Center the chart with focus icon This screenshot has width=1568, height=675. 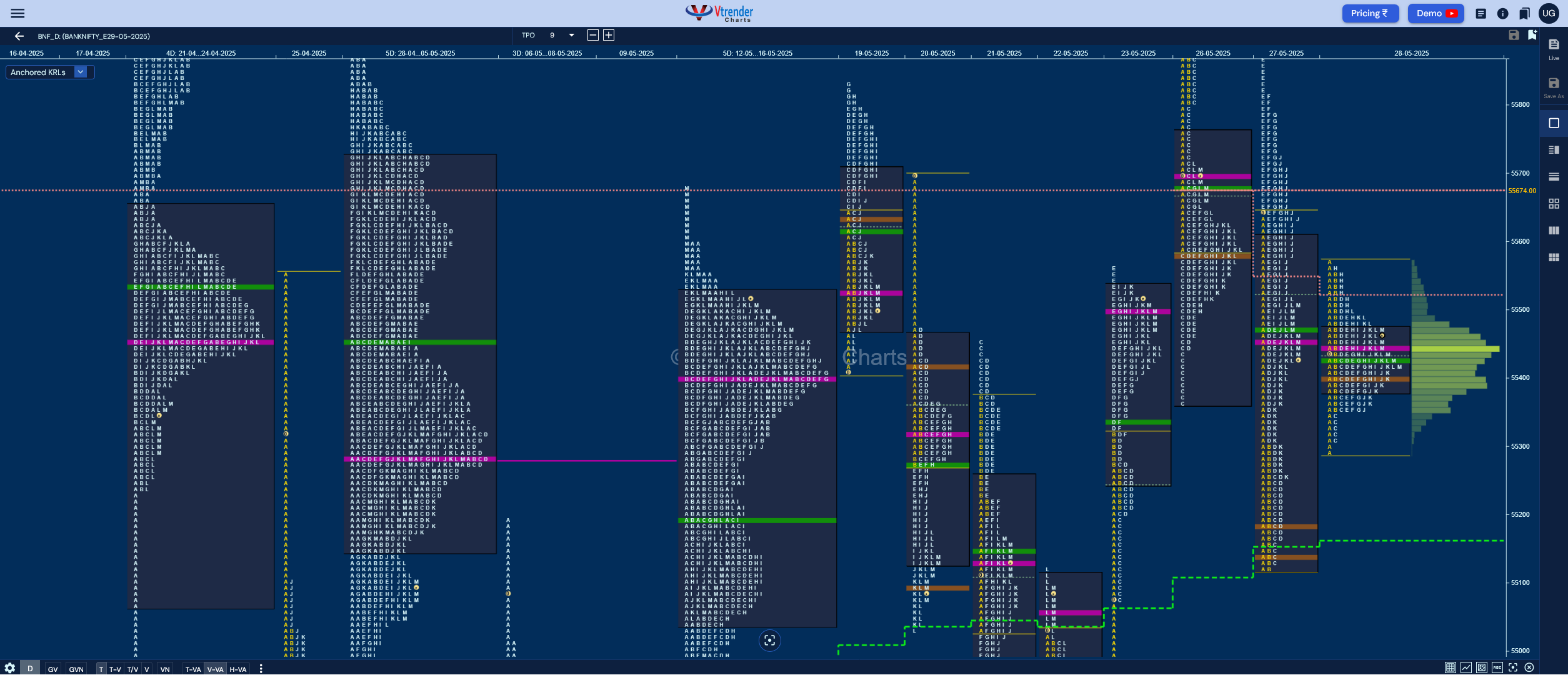coord(769,640)
